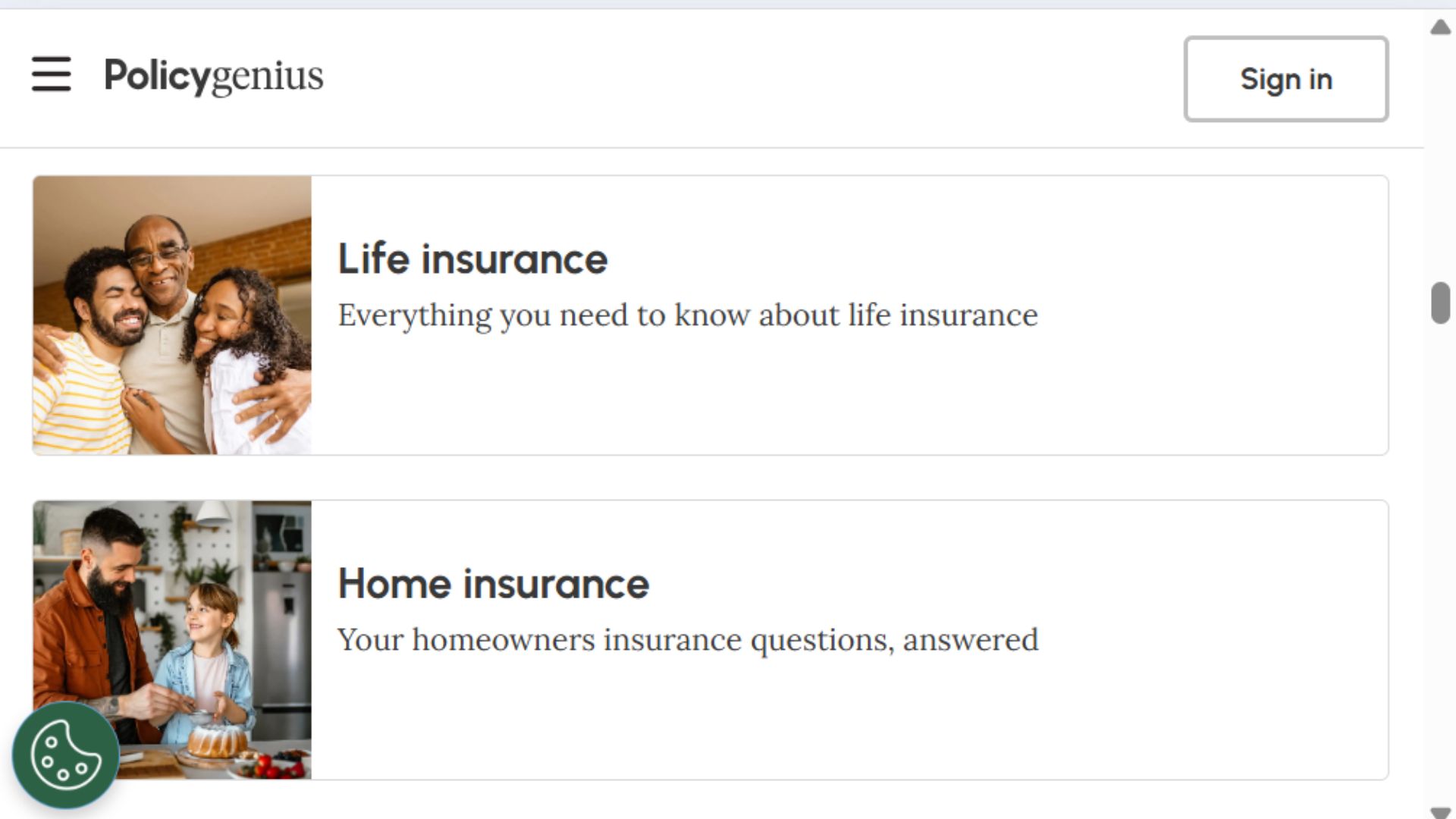Click the scrollbar up arrow

coord(1440,28)
